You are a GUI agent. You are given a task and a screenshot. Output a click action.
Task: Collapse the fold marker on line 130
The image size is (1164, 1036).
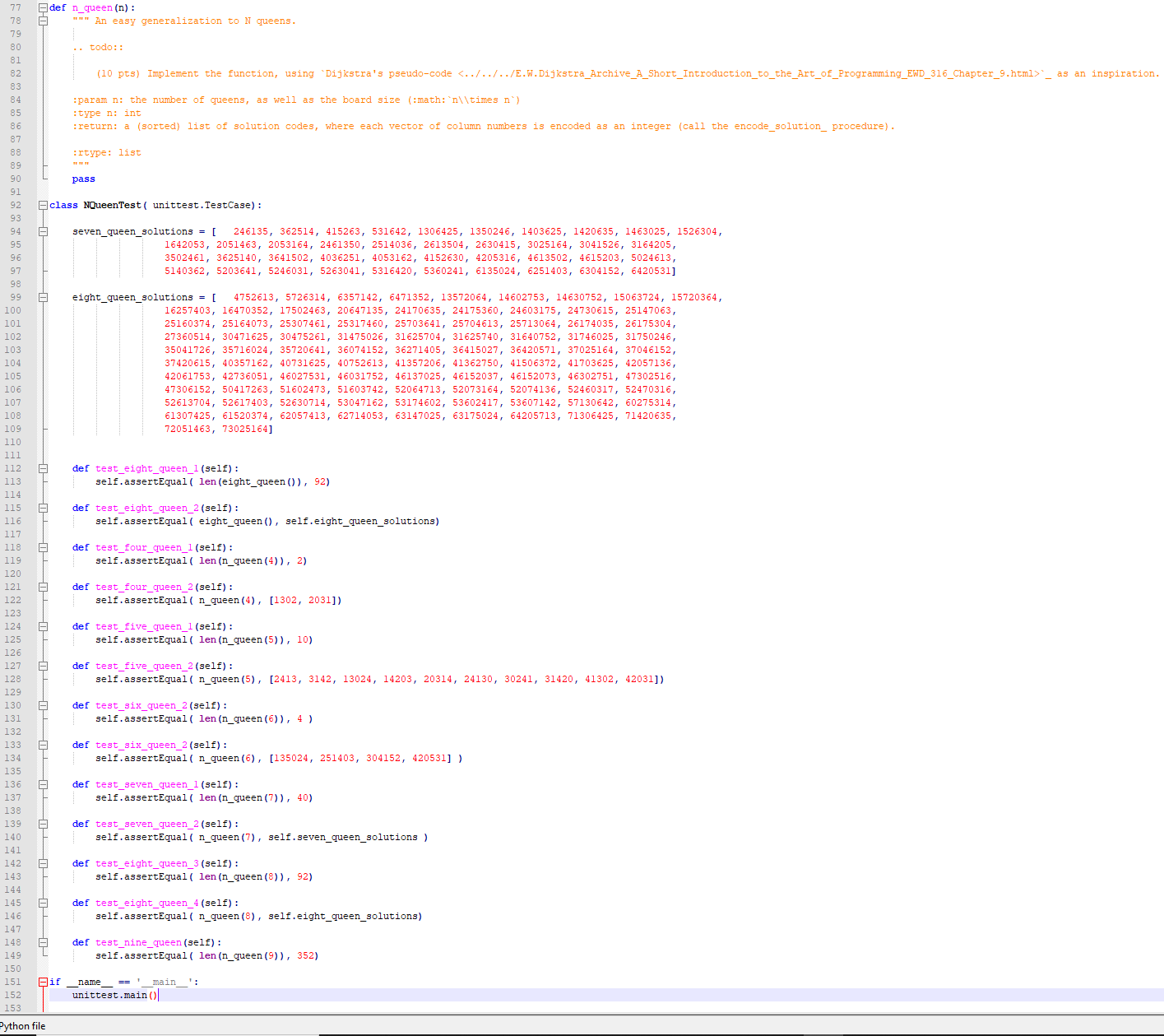click(43, 705)
